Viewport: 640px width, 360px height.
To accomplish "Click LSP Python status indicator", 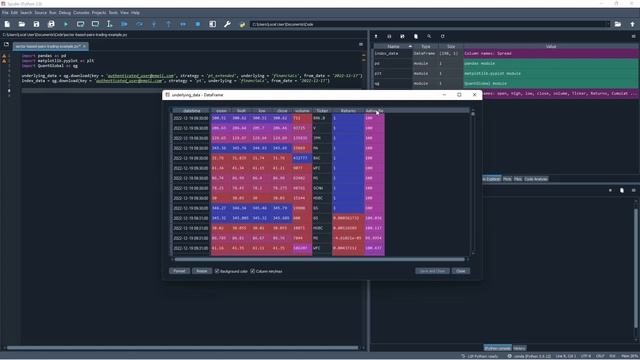I will tap(480, 356).
